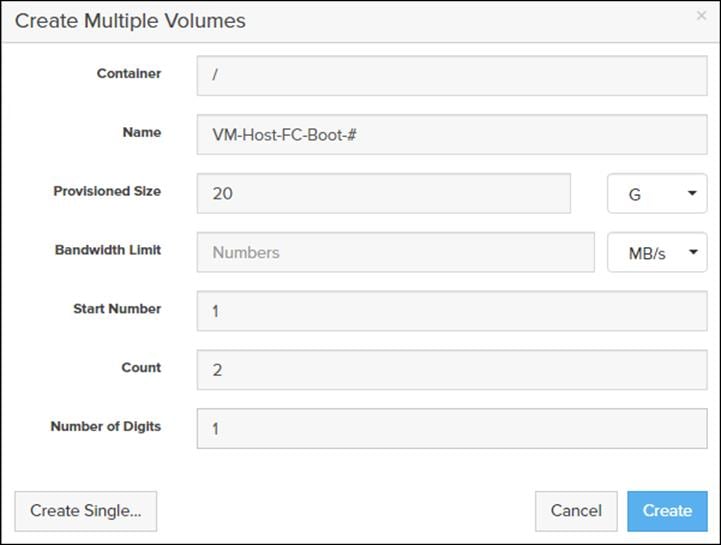This screenshot has width=721, height=545.
Task: Focus the Number of Digits field
Action: 451,428
